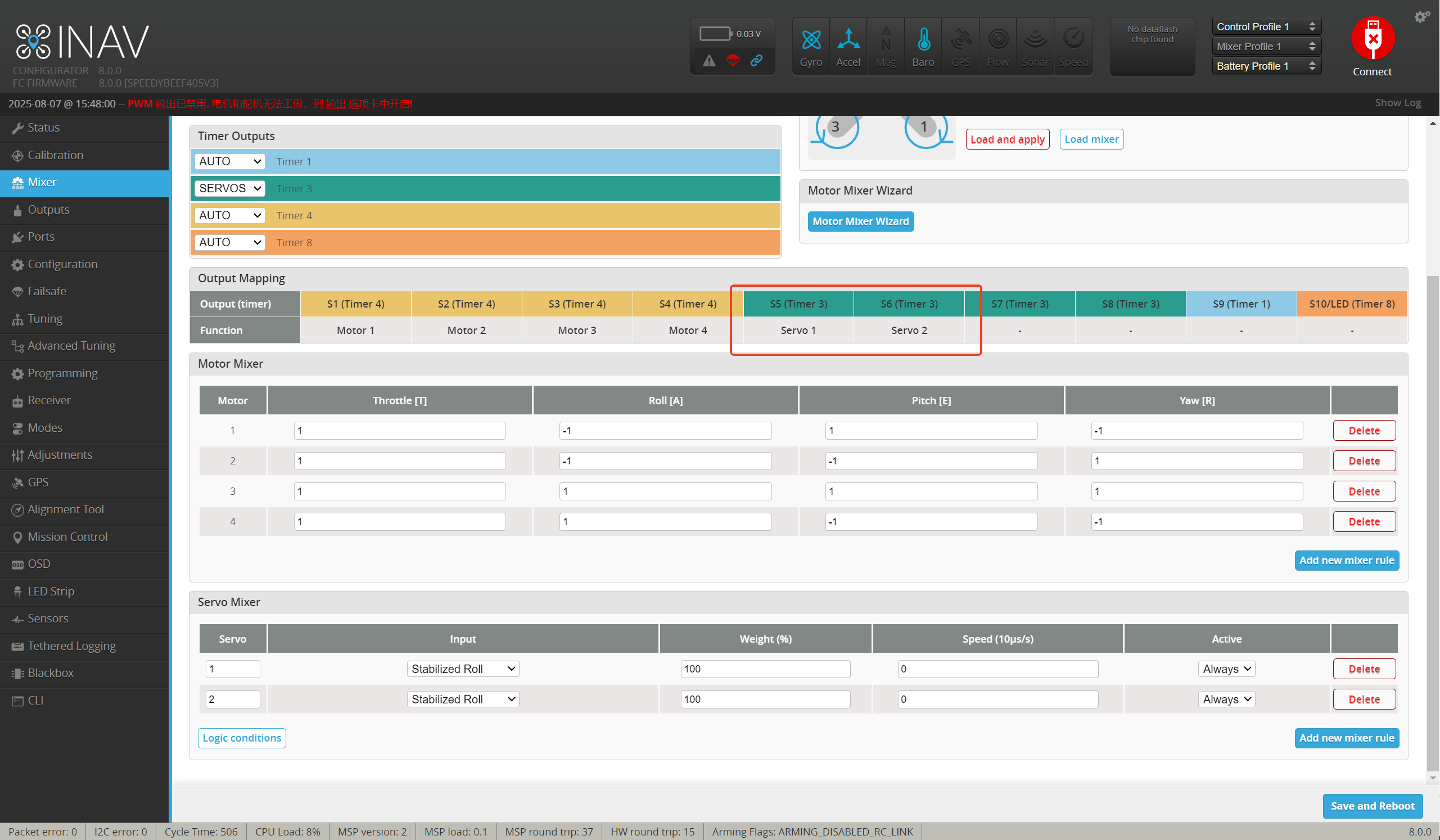Add new motor mixer rule
This screenshot has width=1440, height=840.
1346,560
